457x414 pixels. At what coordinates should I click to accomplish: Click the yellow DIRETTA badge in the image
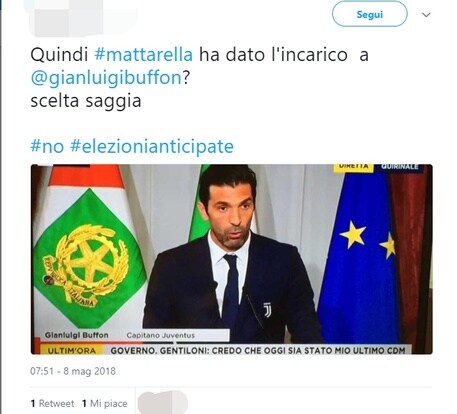tap(353, 167)
